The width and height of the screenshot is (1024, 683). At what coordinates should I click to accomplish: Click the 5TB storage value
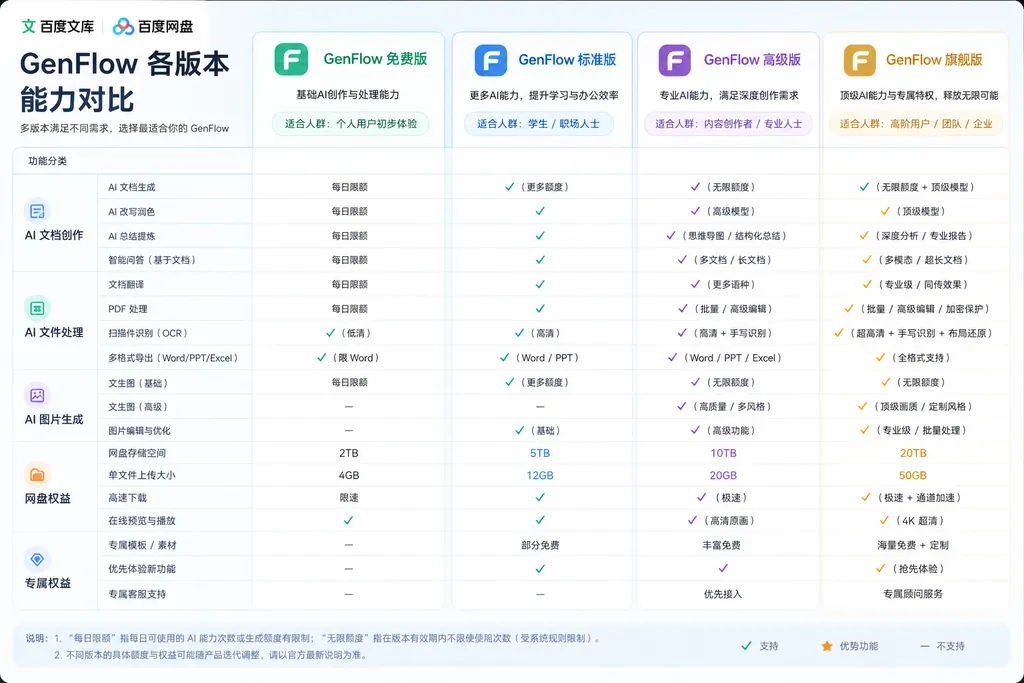coord(540,453)
